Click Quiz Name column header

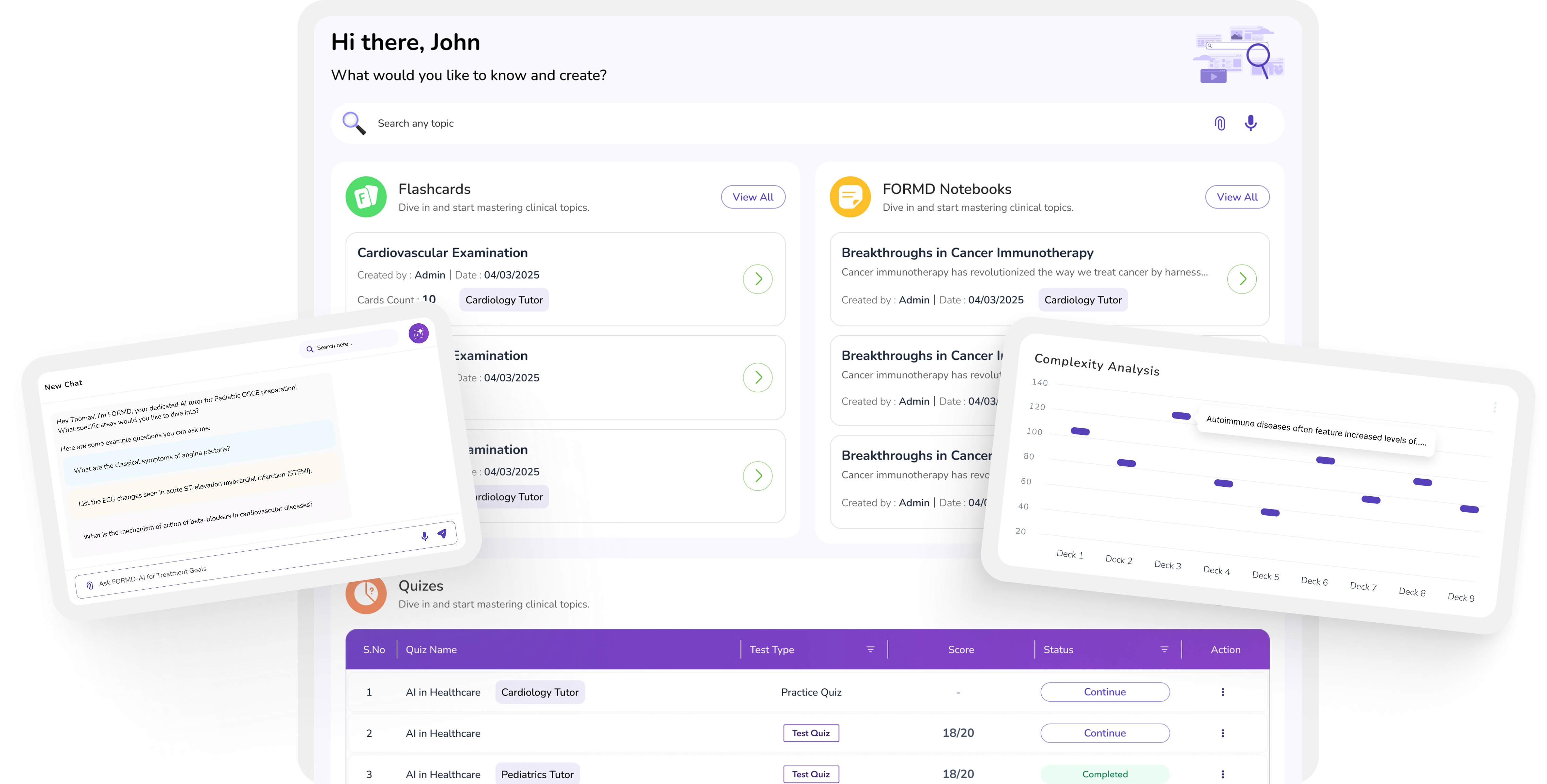[431, 649]
